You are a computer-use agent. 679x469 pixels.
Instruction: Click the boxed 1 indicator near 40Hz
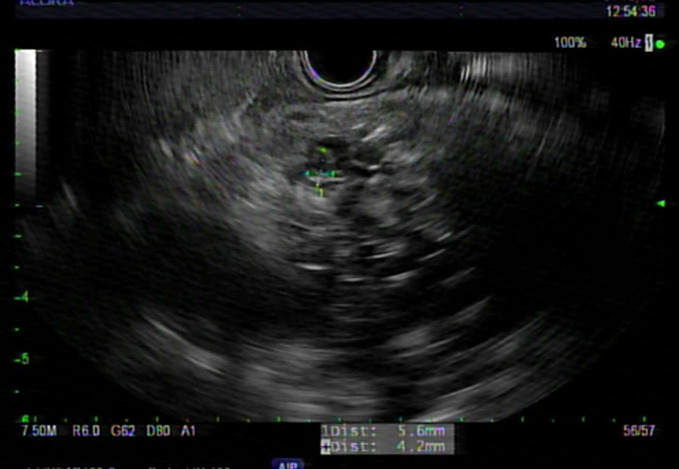648,44
